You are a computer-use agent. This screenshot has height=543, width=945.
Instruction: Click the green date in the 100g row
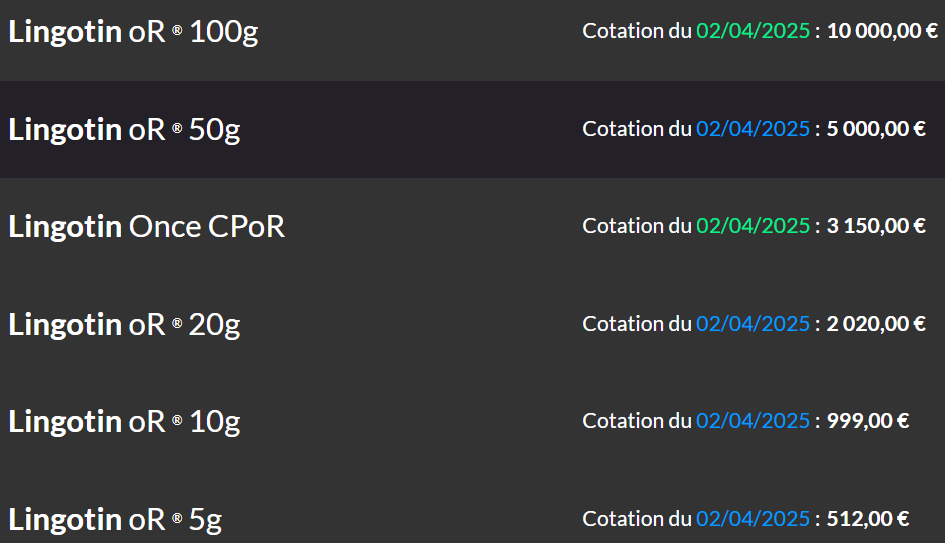[753, 31]
